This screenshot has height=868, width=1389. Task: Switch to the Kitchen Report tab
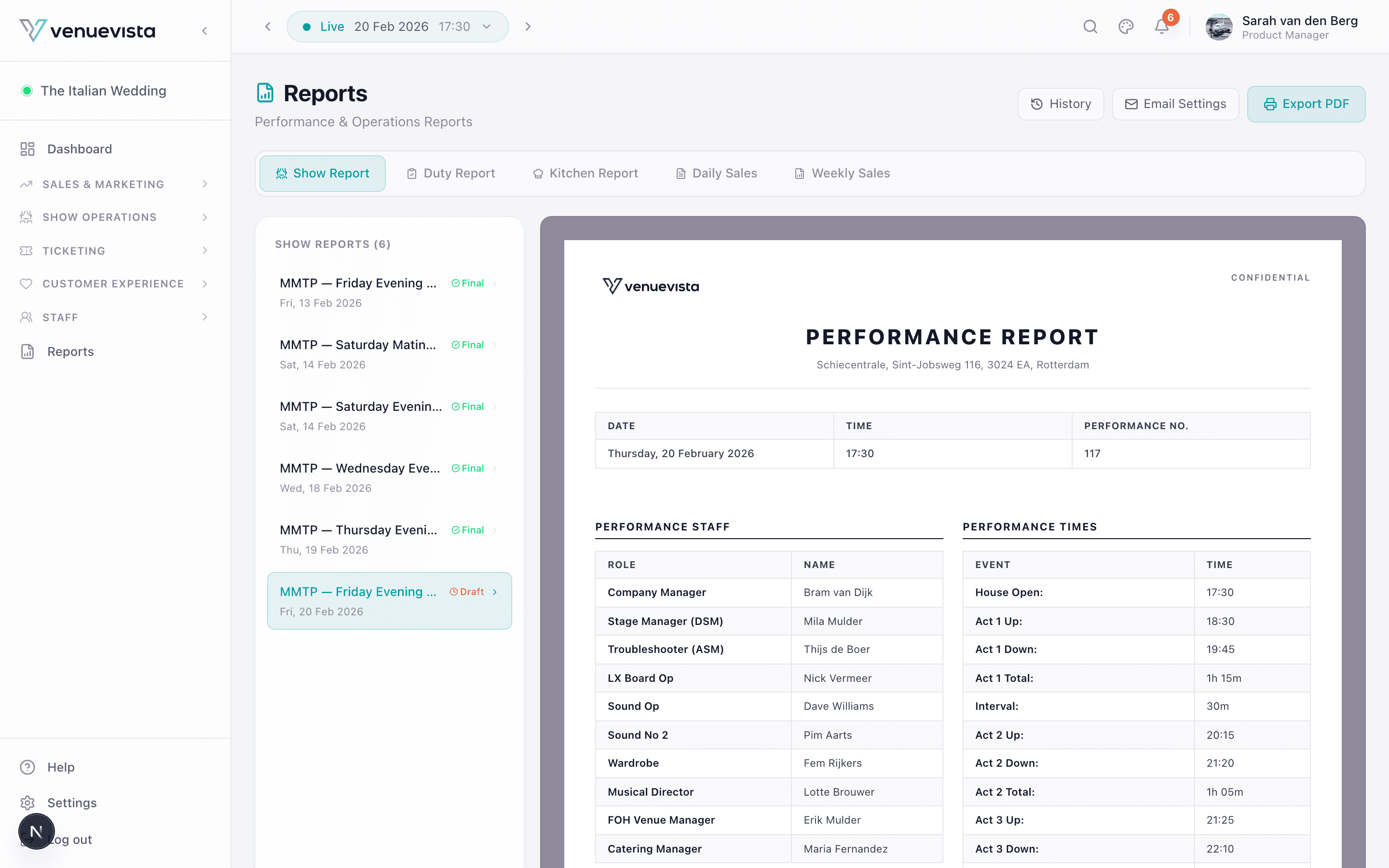(x=585, y=173)
